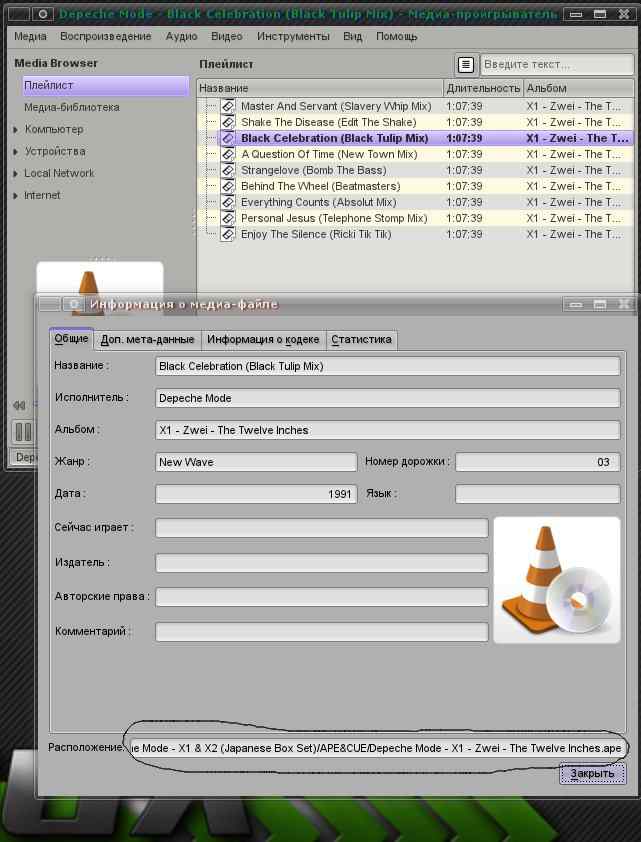Expand the Компьютер tree node
Viewport: 641px width, 842px height.
tap(16, 130)
